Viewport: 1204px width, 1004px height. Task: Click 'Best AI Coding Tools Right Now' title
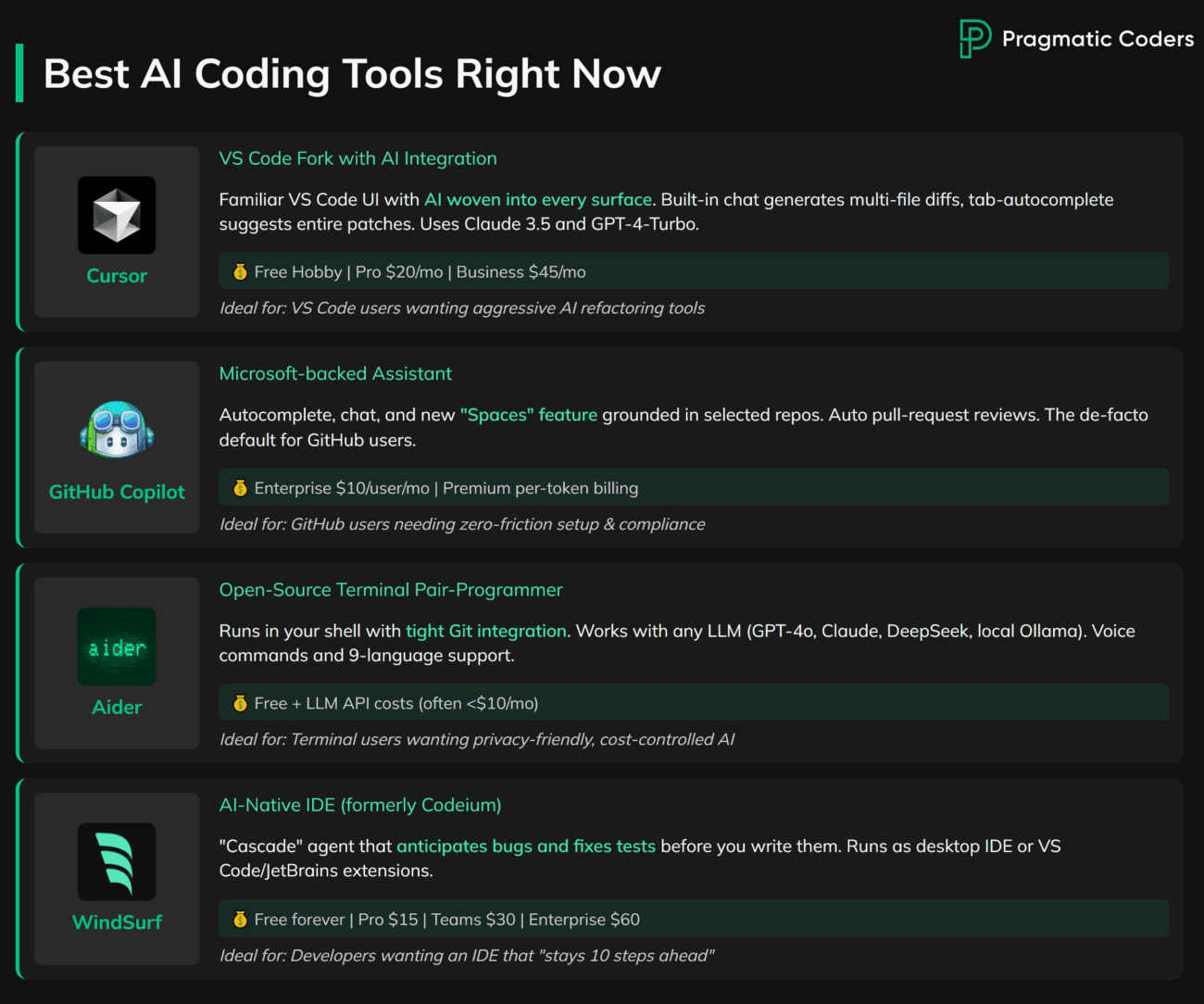click(x=352, y=73)
